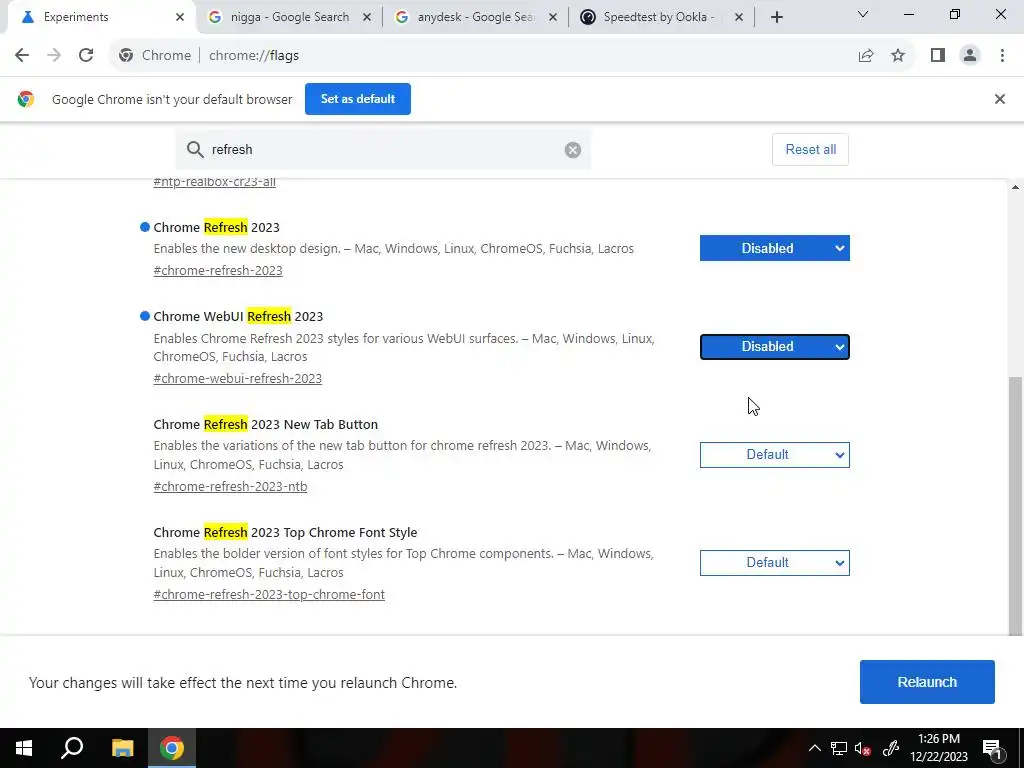Open the Top Chrome Font Style dropdown
The image size is (1024, 768).
pyautogui.click(x=775, y=563)
